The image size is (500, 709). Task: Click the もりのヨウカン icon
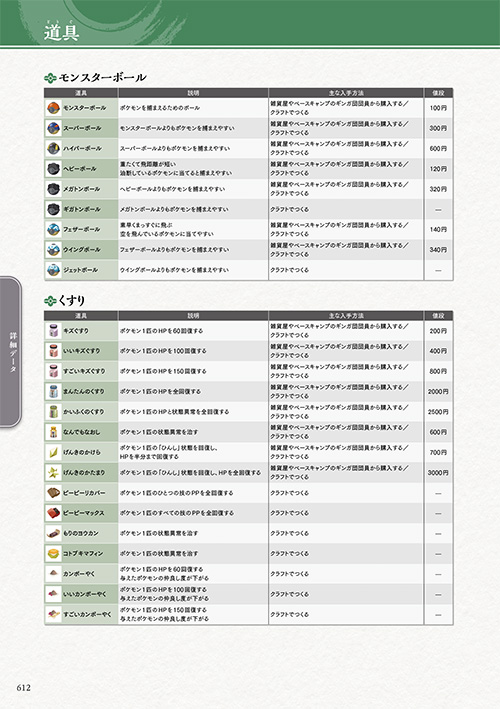click(x=53, y=534)
